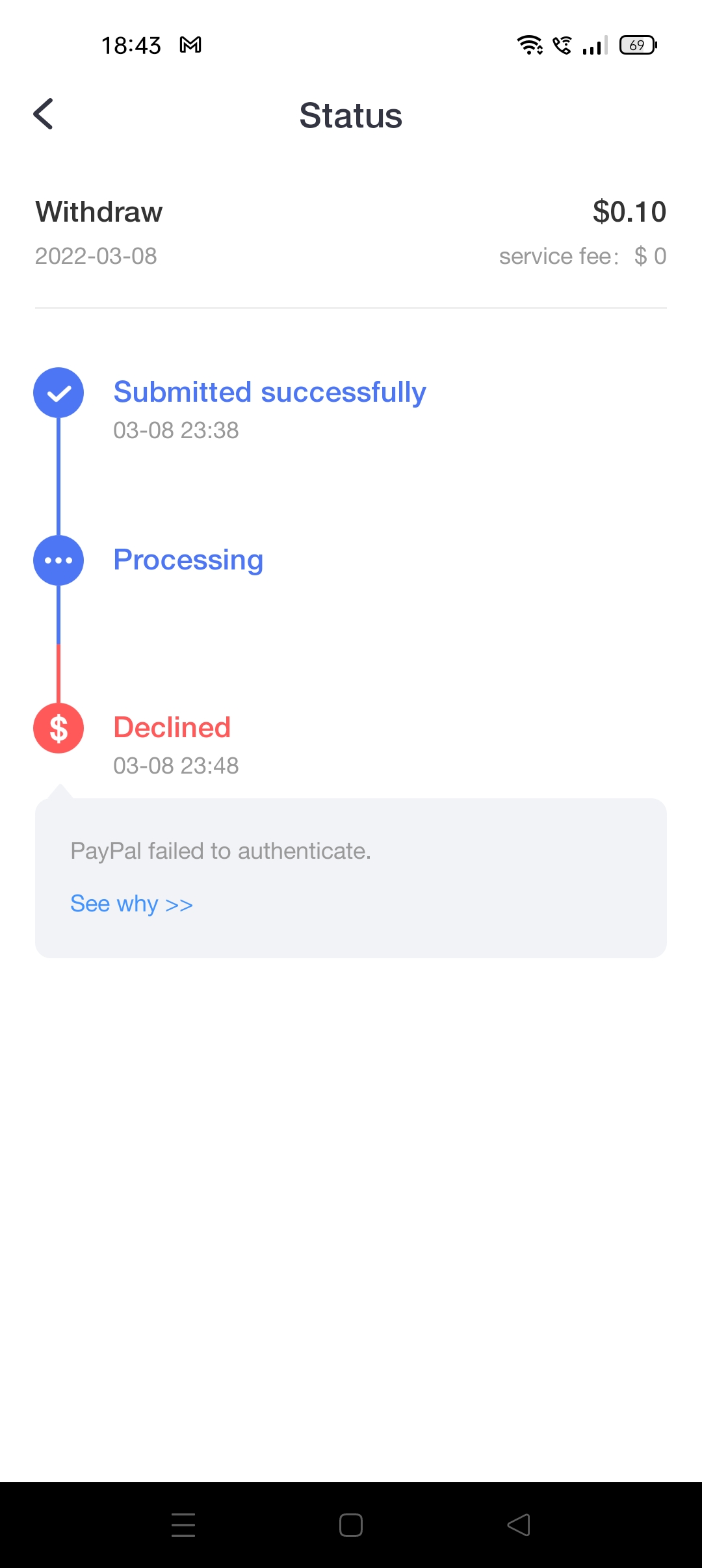Screen dimensions: 702x1568
Task: Tap the Declined status label
Action: pos(172,727)
